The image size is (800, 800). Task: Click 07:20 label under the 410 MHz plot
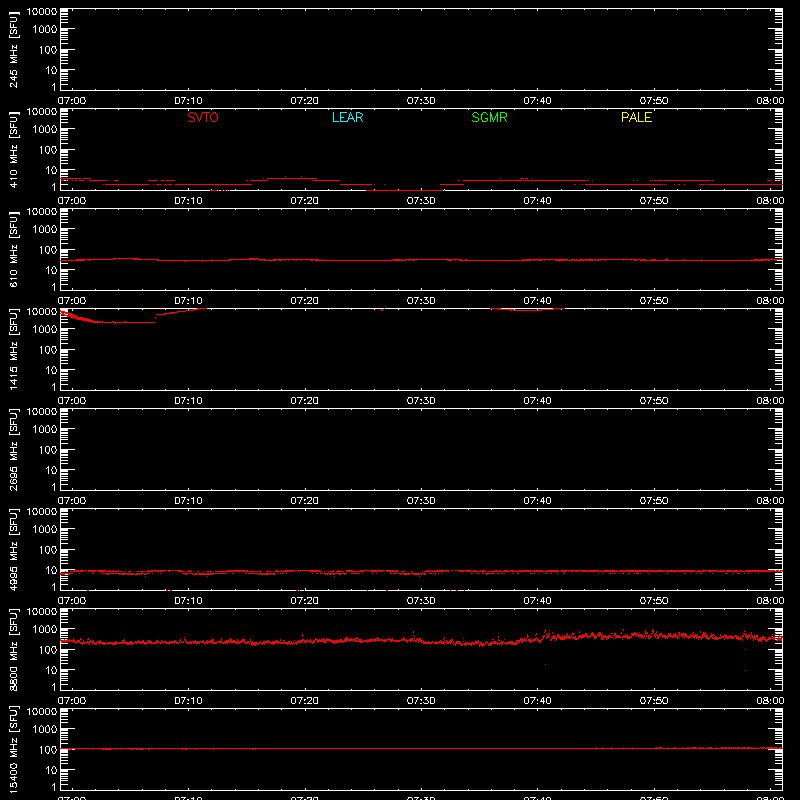pos(305,201)
